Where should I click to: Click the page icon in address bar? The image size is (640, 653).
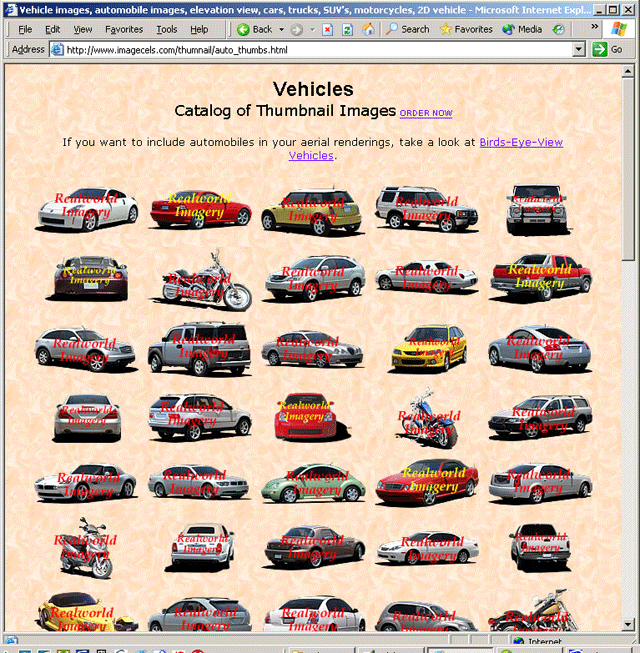[57, 50]
